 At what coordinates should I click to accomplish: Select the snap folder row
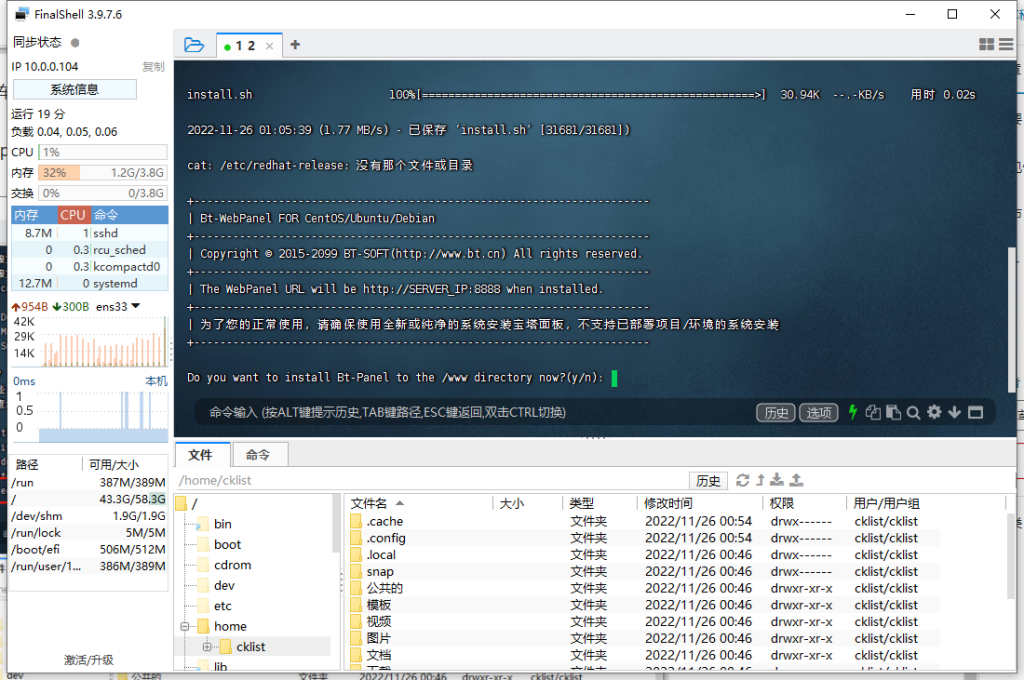click(643, 572)
